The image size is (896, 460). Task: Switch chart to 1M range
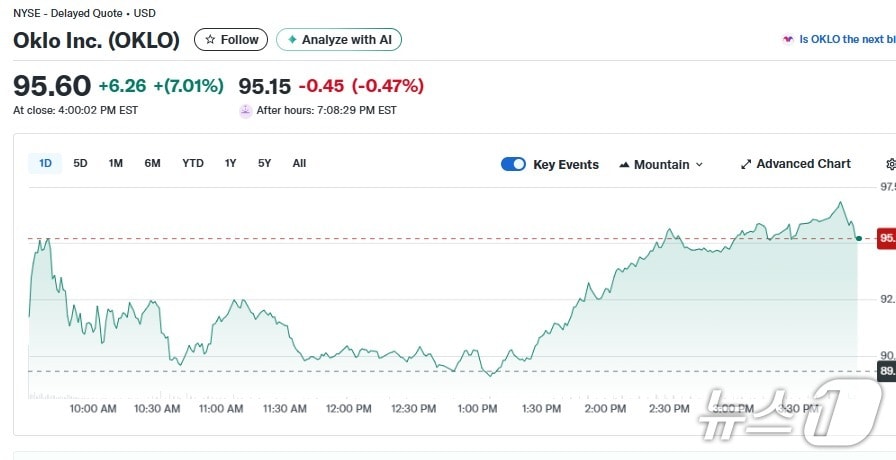pos(116,163)
